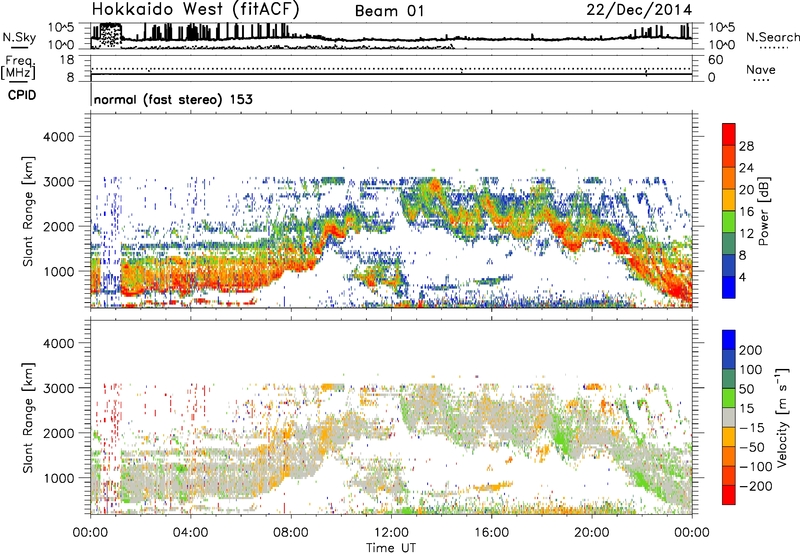Select the 'Freq. [MHz]' axis label

point(19,68)
